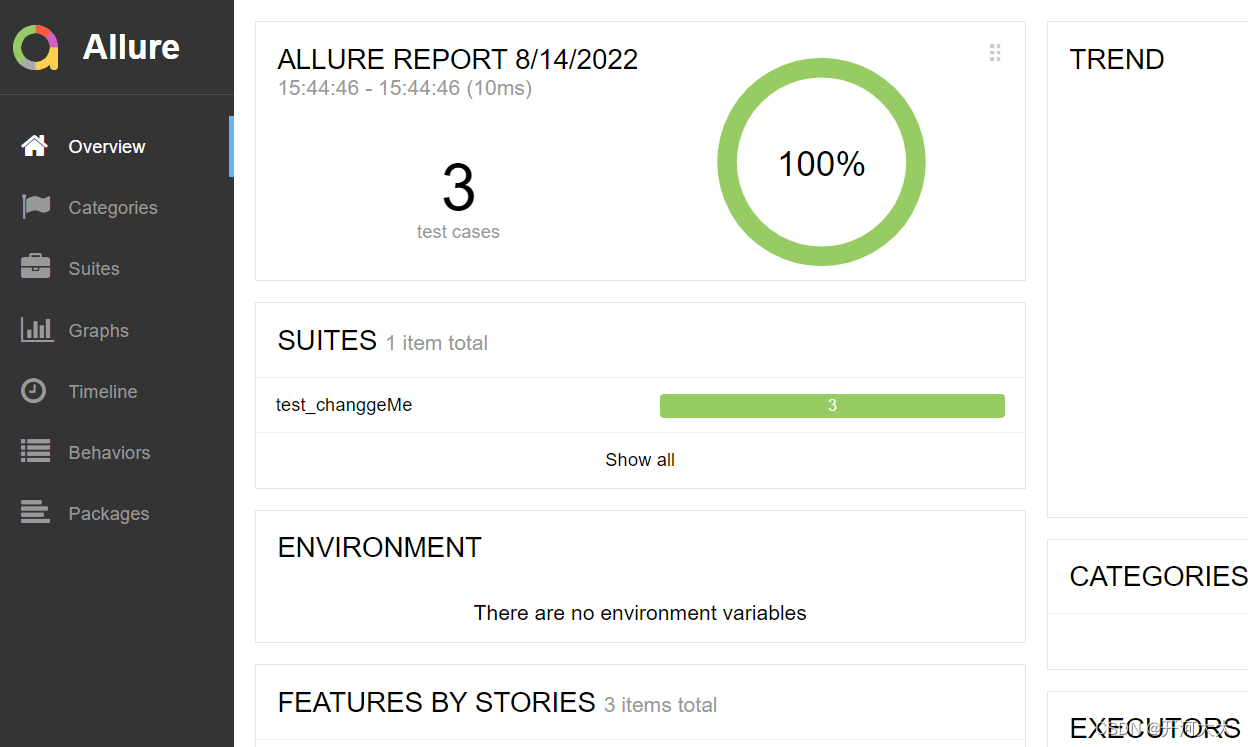The height and width of the screenshot is (747, 1248).
Task: Click the Allure logo icon
Action: coord(36,47)
